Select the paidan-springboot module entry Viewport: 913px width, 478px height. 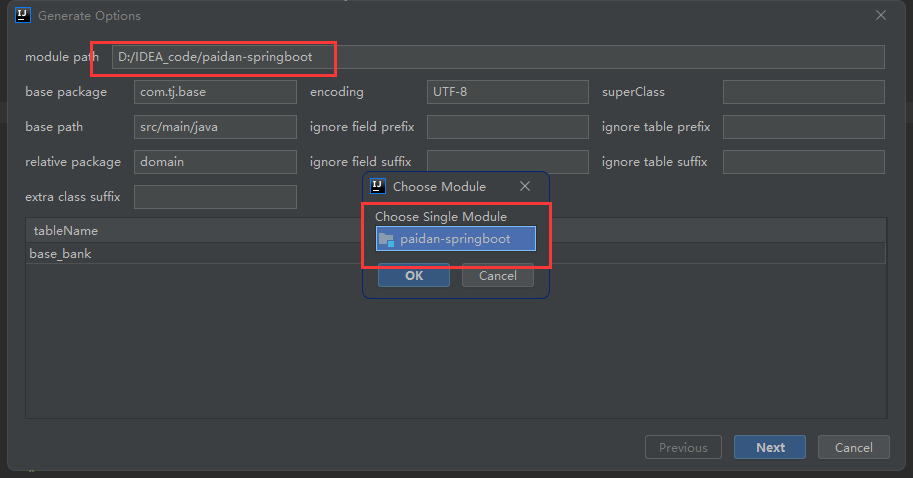pyautogui.click(x=455, y=239)
